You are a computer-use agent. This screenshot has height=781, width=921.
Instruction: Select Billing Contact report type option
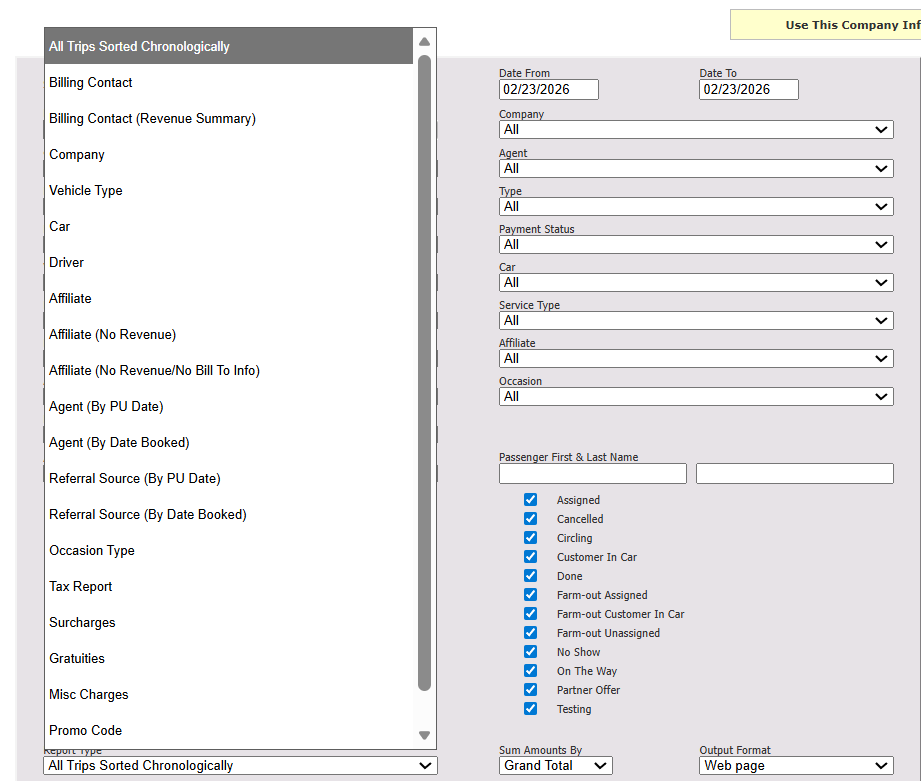tap(91, 83)
